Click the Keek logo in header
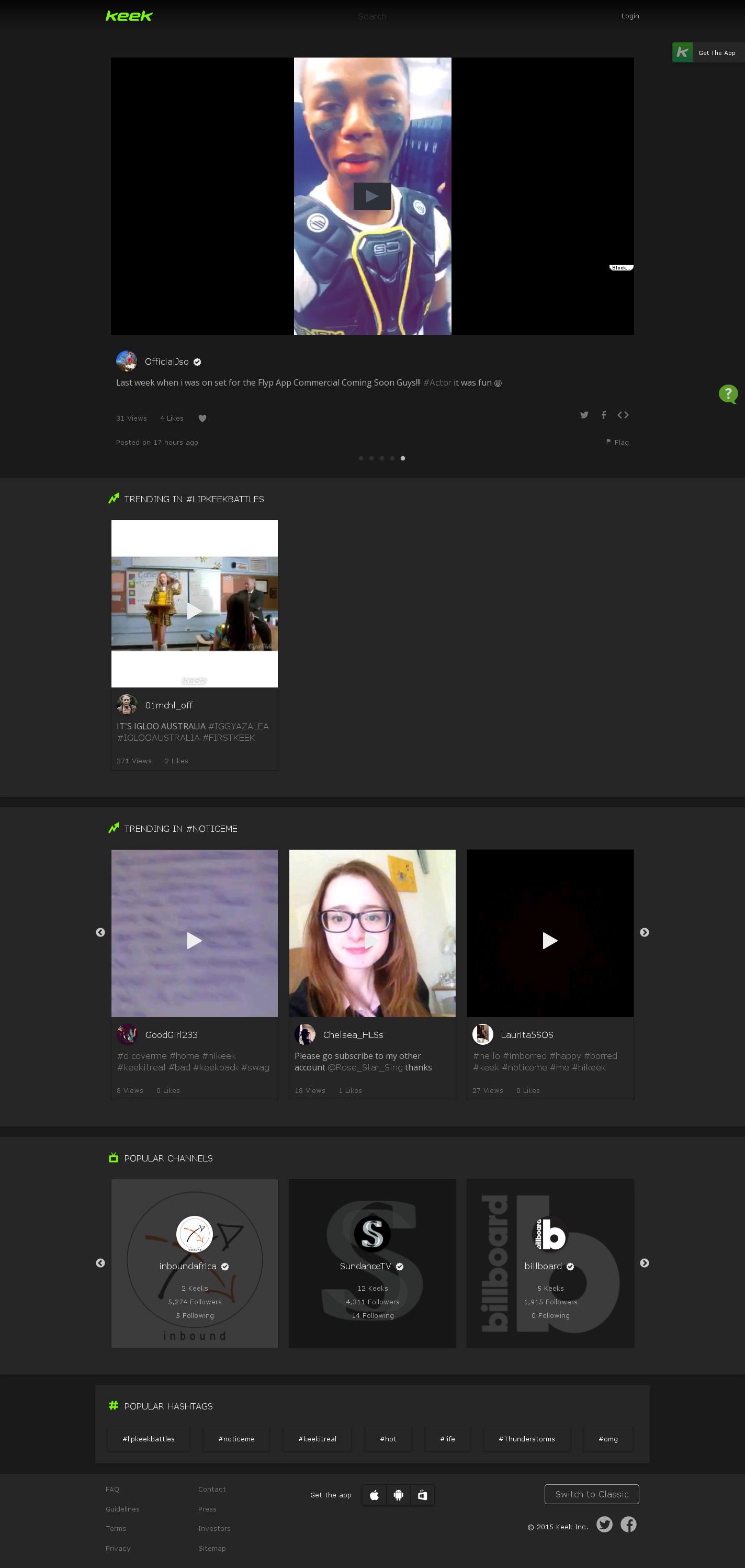 pyautogui.click(x=128, y=16)
